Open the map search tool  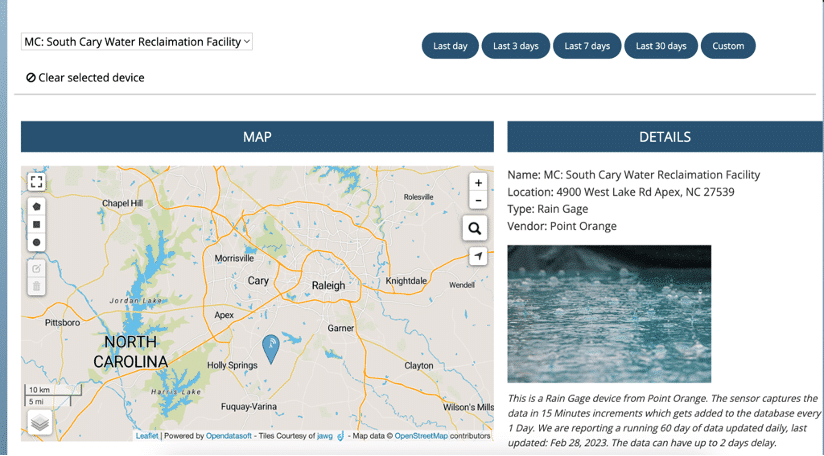(x=475, y=229)
